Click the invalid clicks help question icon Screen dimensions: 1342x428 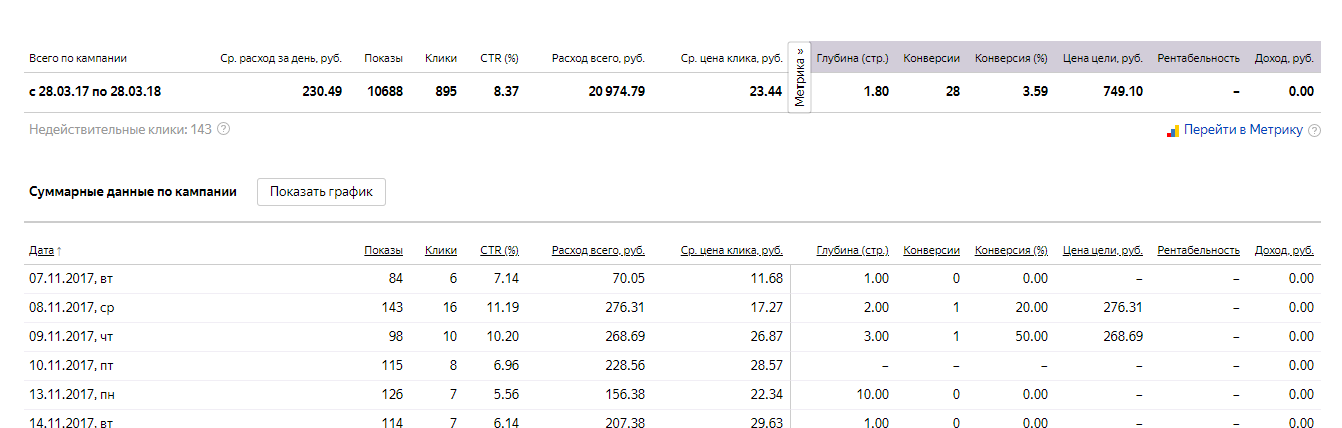point(223,129)
